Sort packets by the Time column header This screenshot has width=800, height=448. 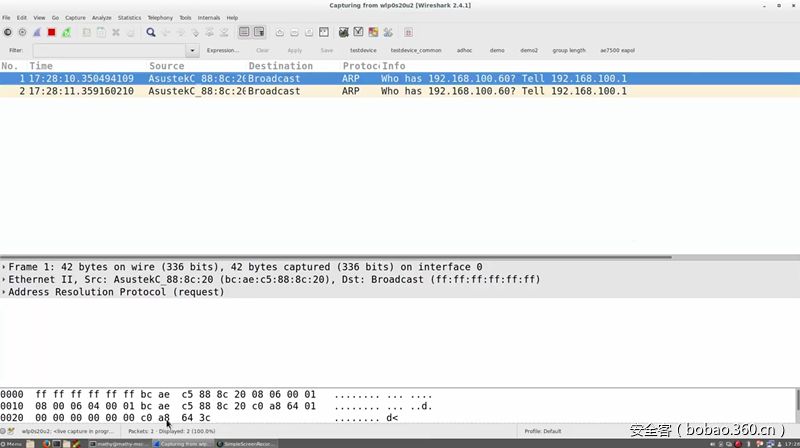point(87,66)
